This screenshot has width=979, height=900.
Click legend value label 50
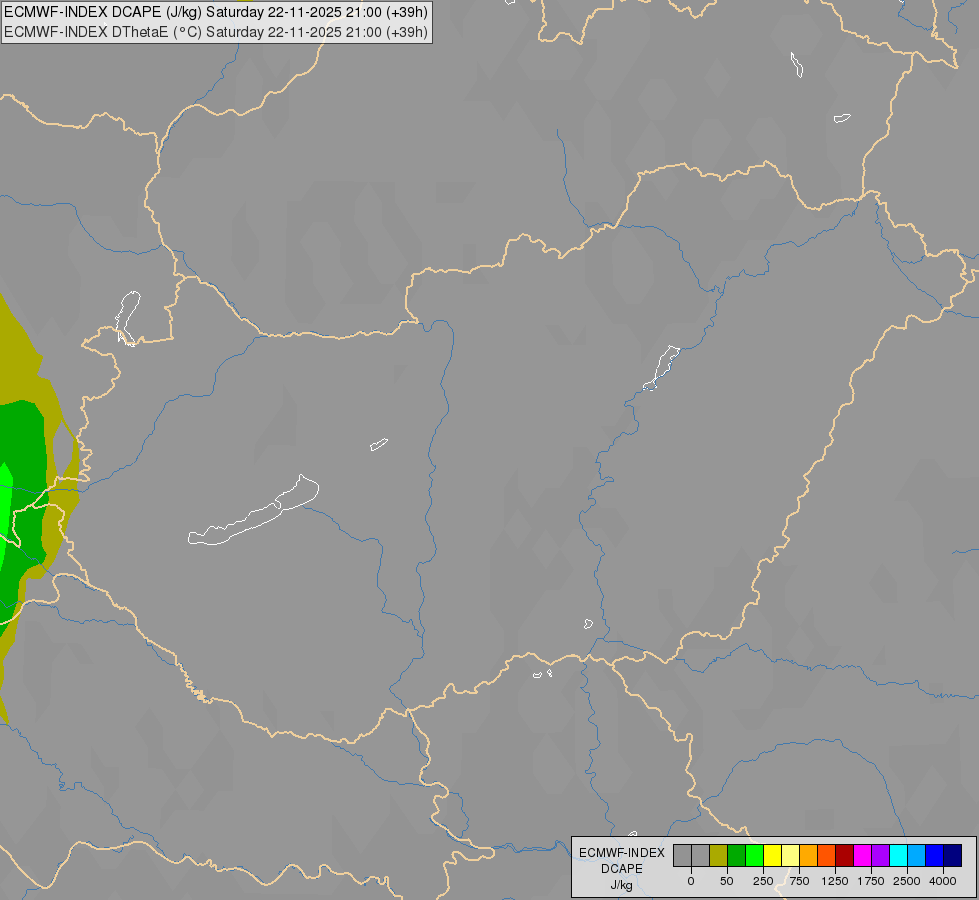point(727,881)
